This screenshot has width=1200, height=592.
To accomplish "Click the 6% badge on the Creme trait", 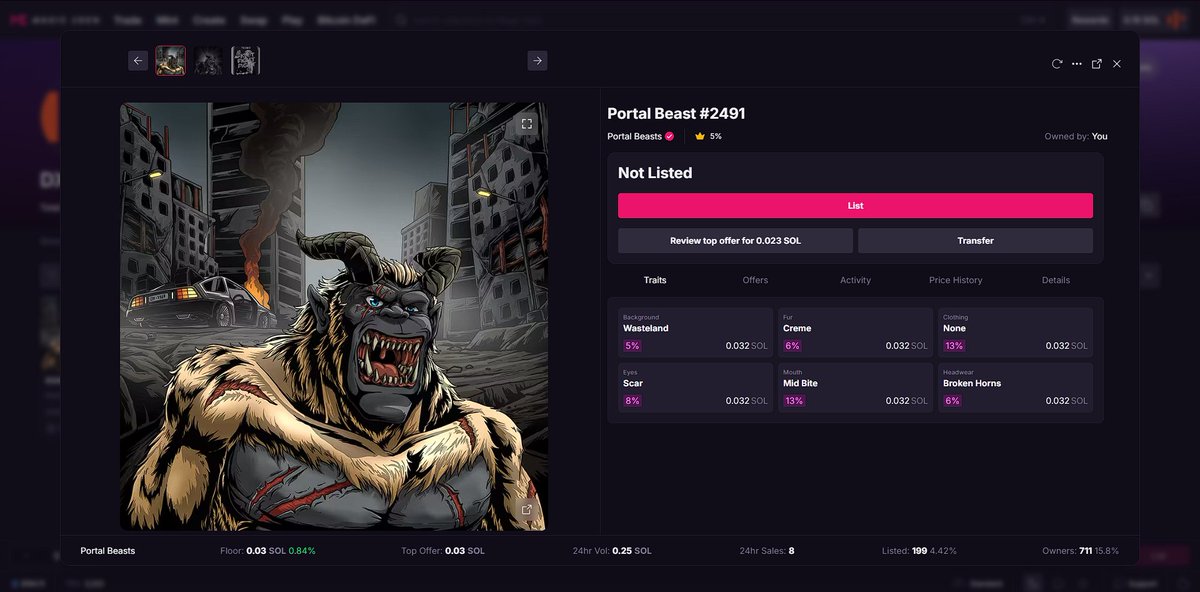I will [792, 346].
